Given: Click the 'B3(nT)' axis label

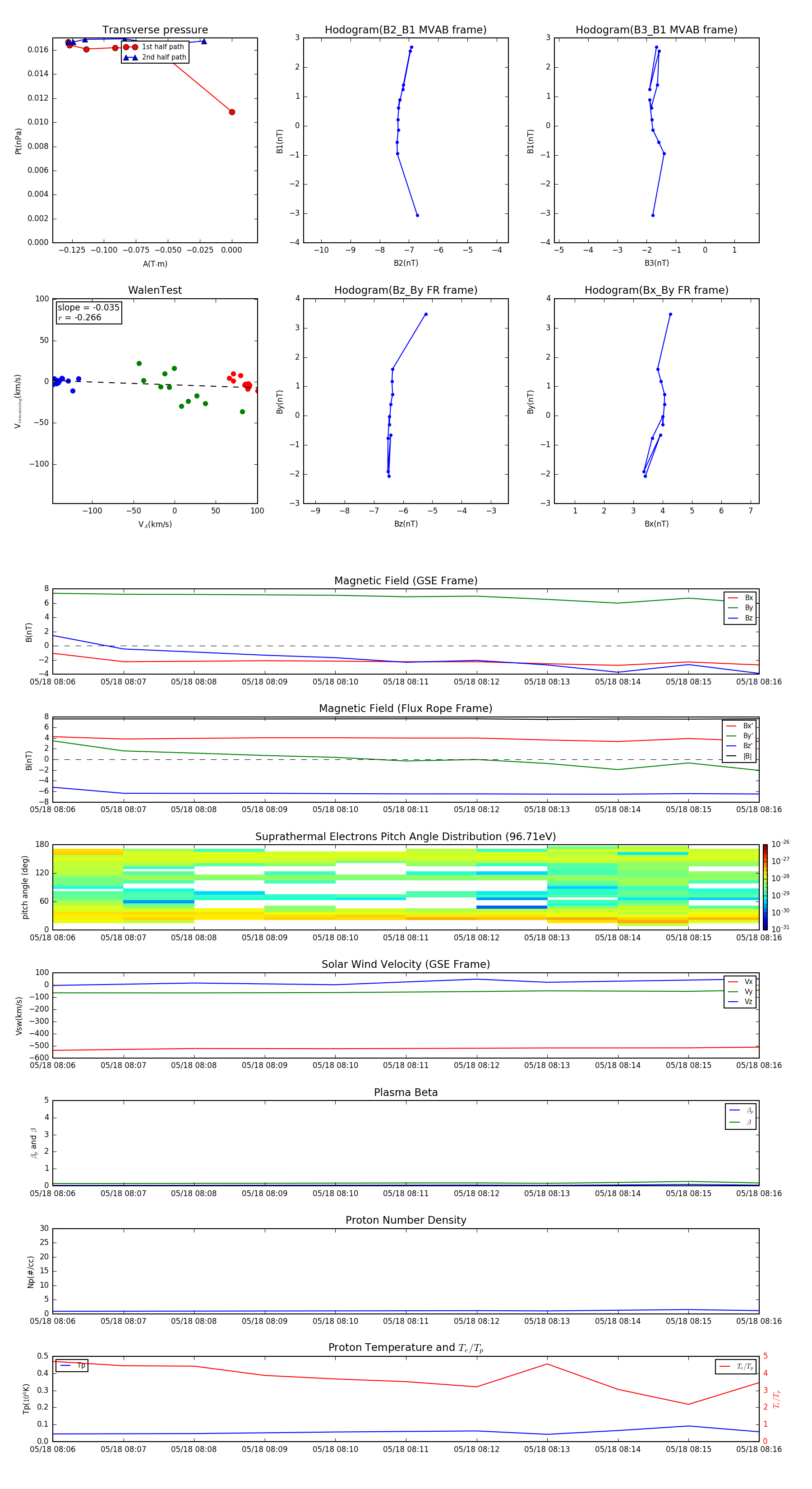Looking at the screenshot, I should [656, 263].
